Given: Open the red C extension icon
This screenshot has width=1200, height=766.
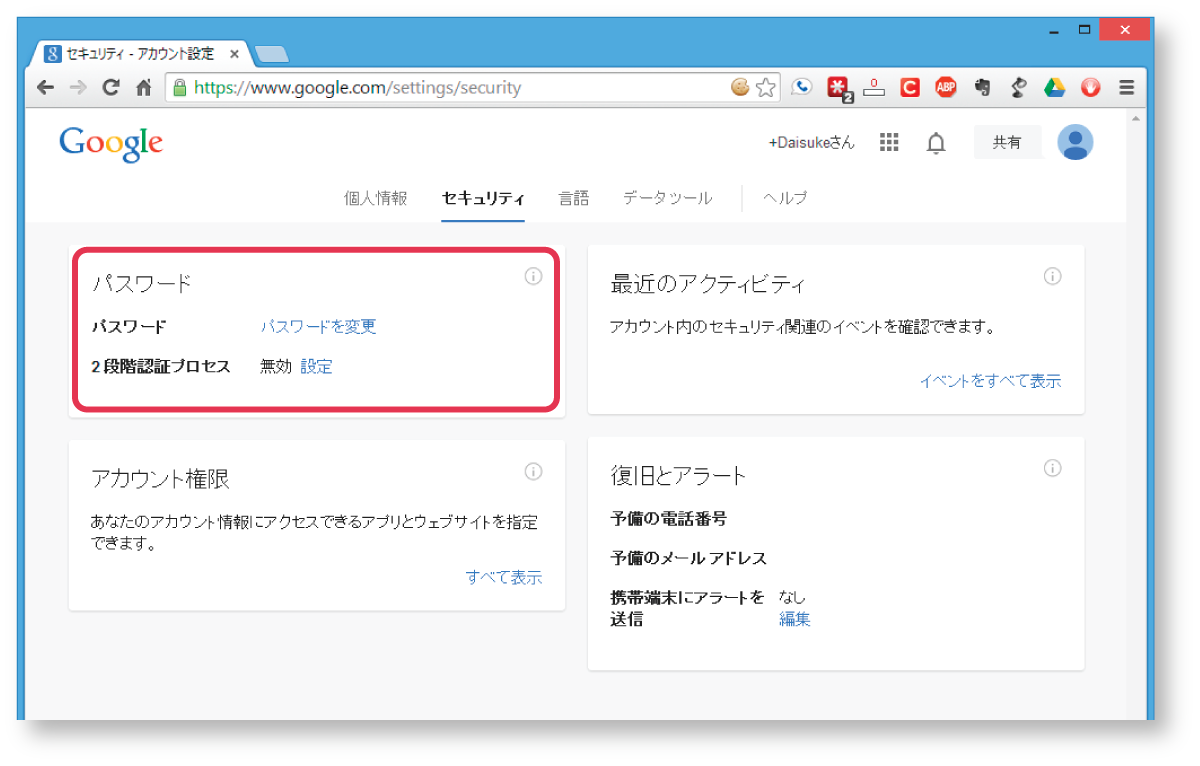Looking at the screenshot, I should click(x=910, y=88).
